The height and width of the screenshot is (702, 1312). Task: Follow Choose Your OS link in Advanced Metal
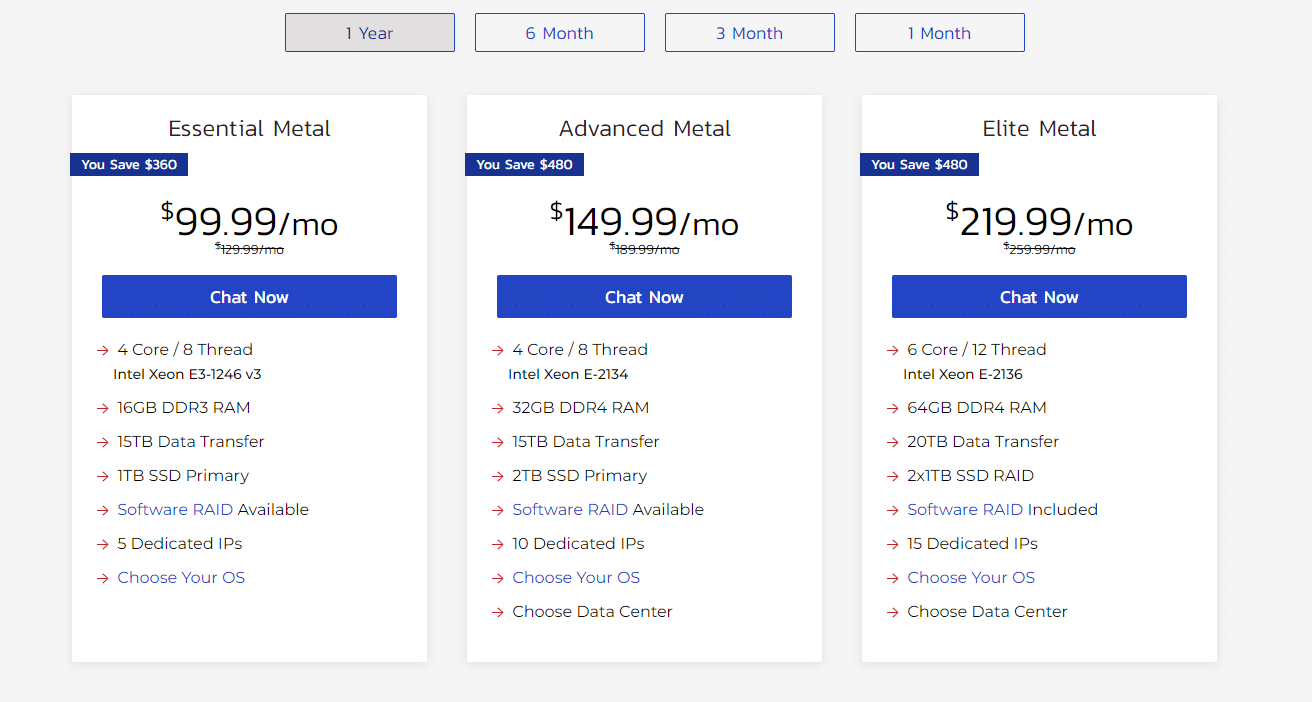tap(576, 578)
